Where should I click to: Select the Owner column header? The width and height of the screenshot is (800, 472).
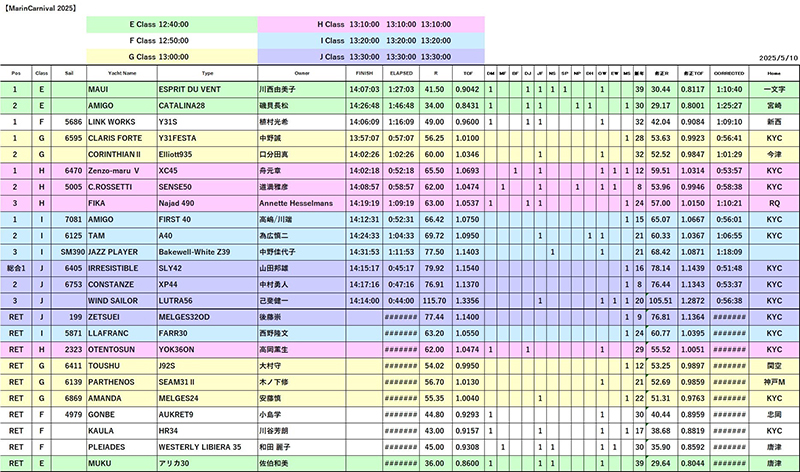click(x=302, y=73)
